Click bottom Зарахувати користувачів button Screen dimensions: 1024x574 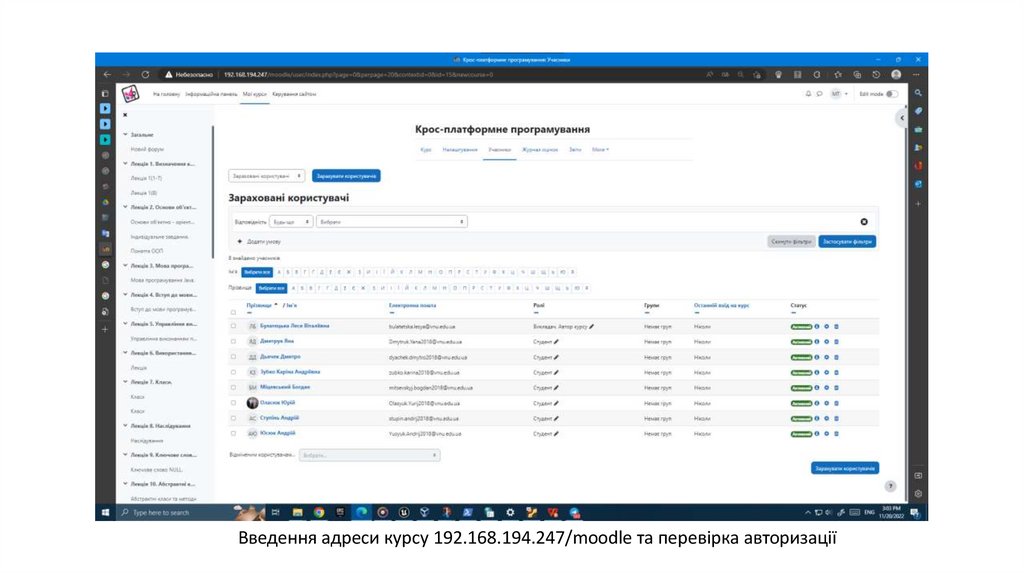click(844, 468)
